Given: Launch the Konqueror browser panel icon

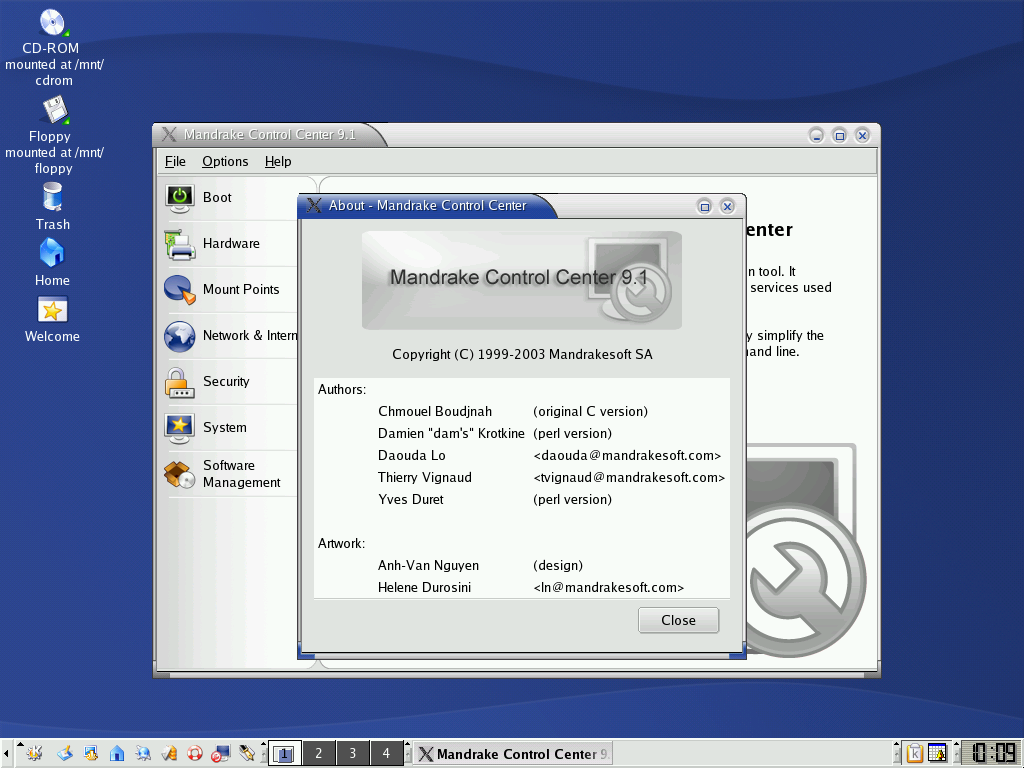Looking at the screenshot, I should click(x=143, y=753).
